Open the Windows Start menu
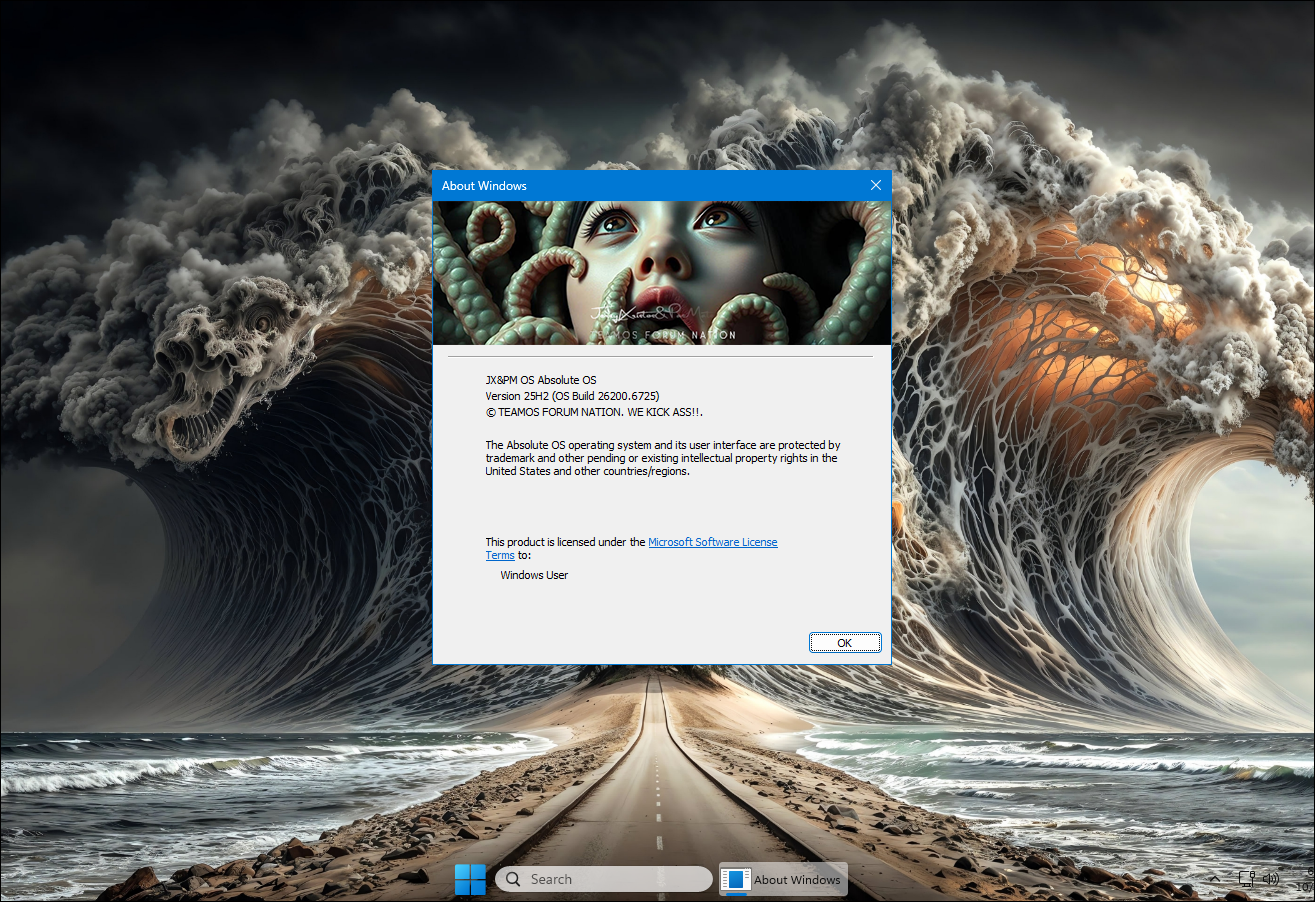1315x902 pixels. 470,879
